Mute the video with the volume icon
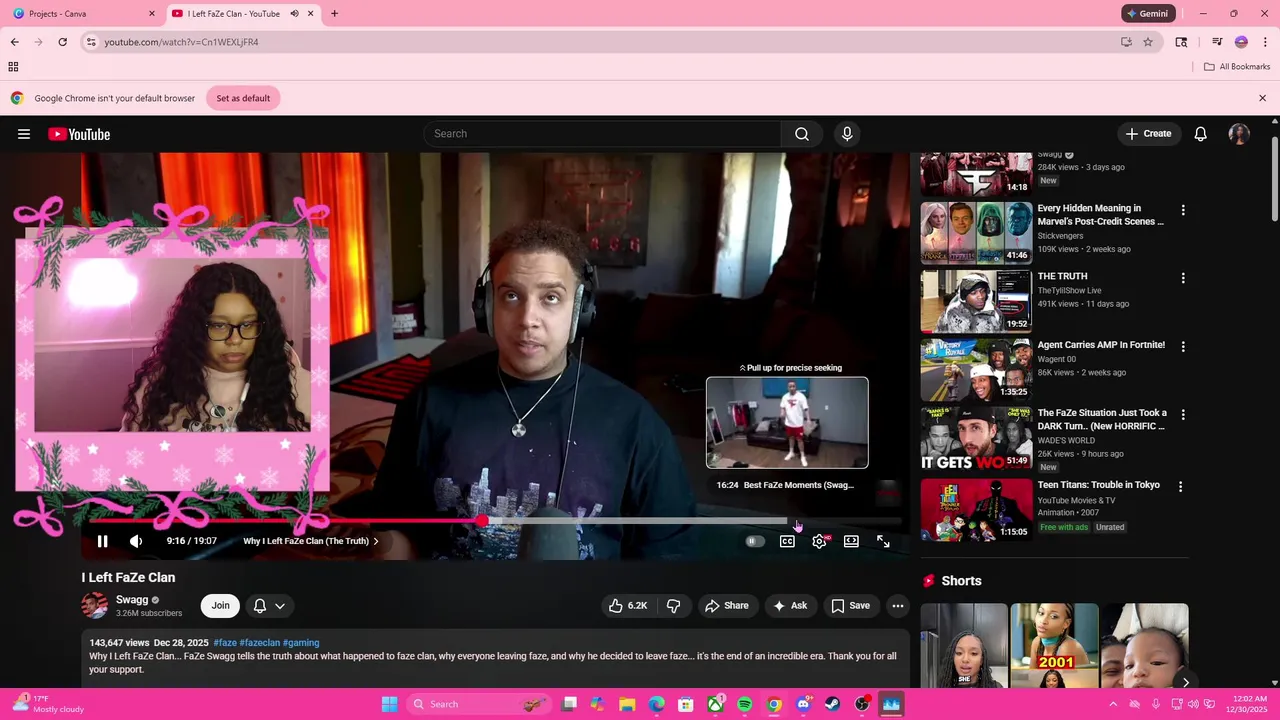 [x=136, y=541]
